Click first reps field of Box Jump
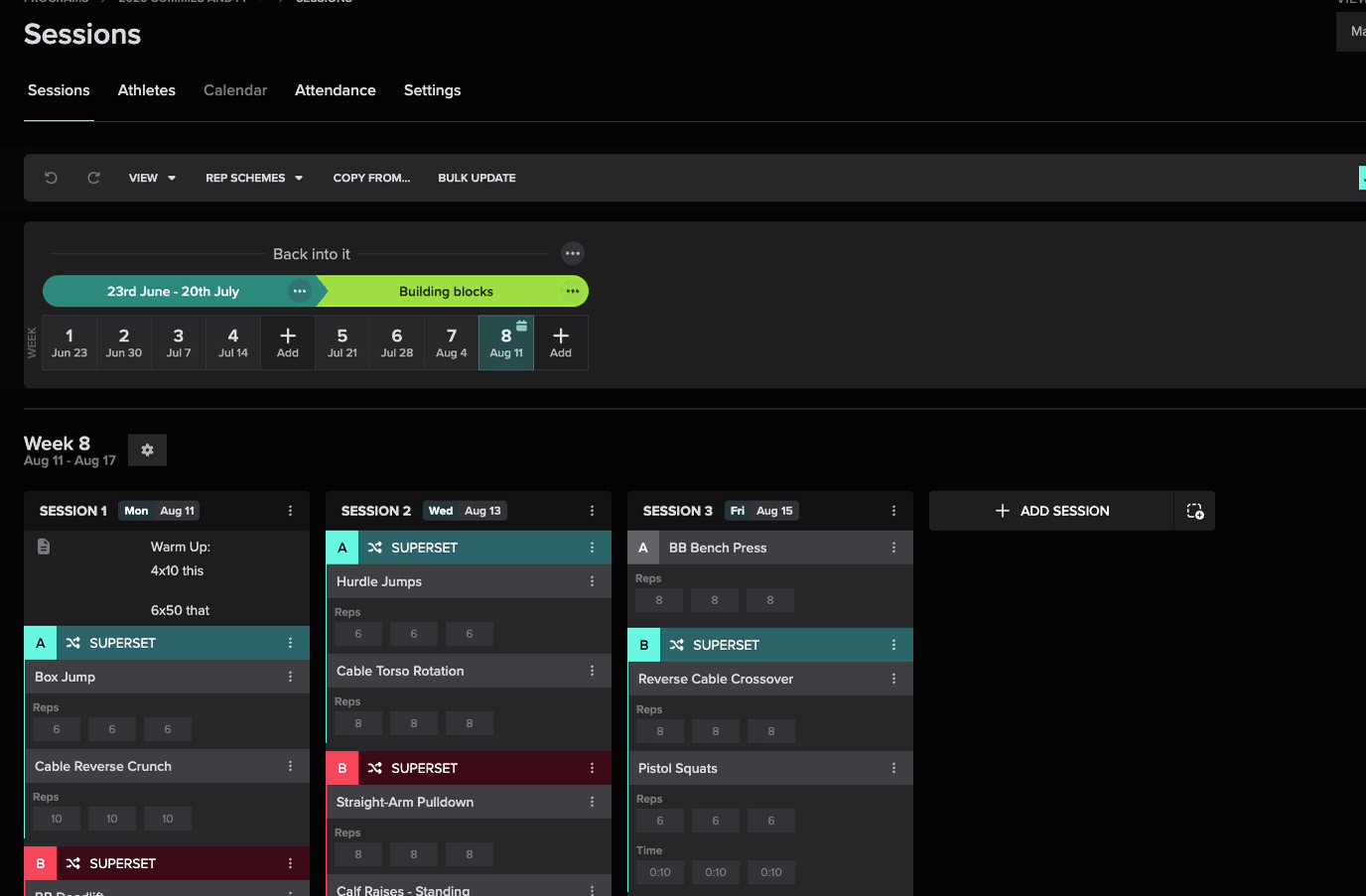1366x896 pixels. pyautogui.click(x=57, y=729)
